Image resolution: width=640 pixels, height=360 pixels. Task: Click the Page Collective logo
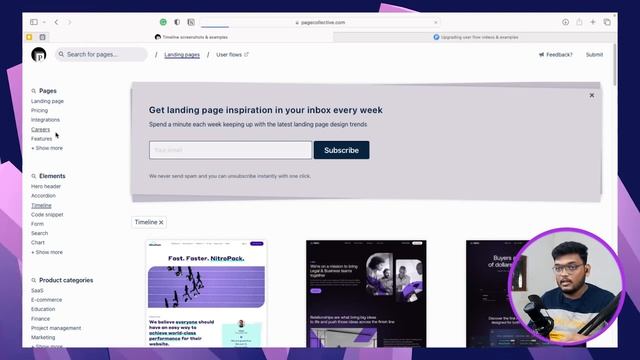[39, 55]
